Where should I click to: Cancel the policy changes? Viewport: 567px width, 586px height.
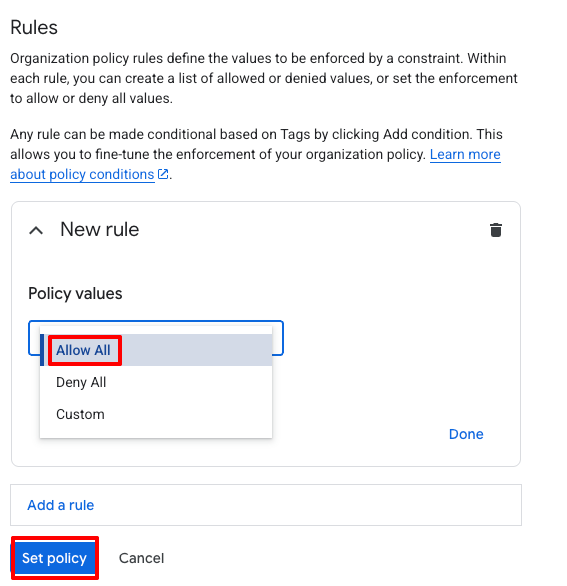pyautogui.click(x=141, y=558)
